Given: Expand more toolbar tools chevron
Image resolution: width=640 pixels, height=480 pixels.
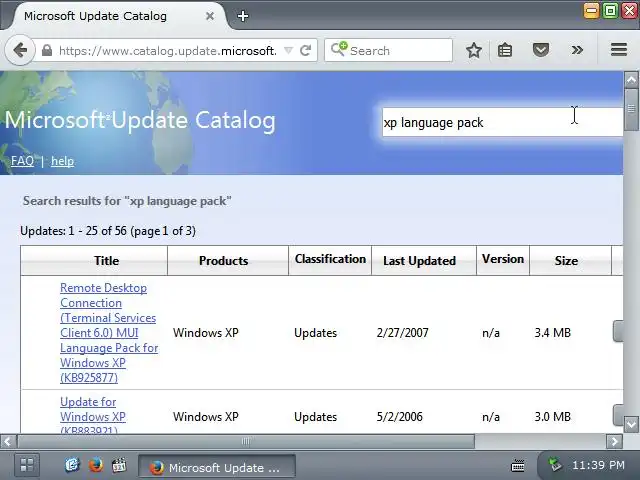Looking at the screenshot, I should [577, 50].
